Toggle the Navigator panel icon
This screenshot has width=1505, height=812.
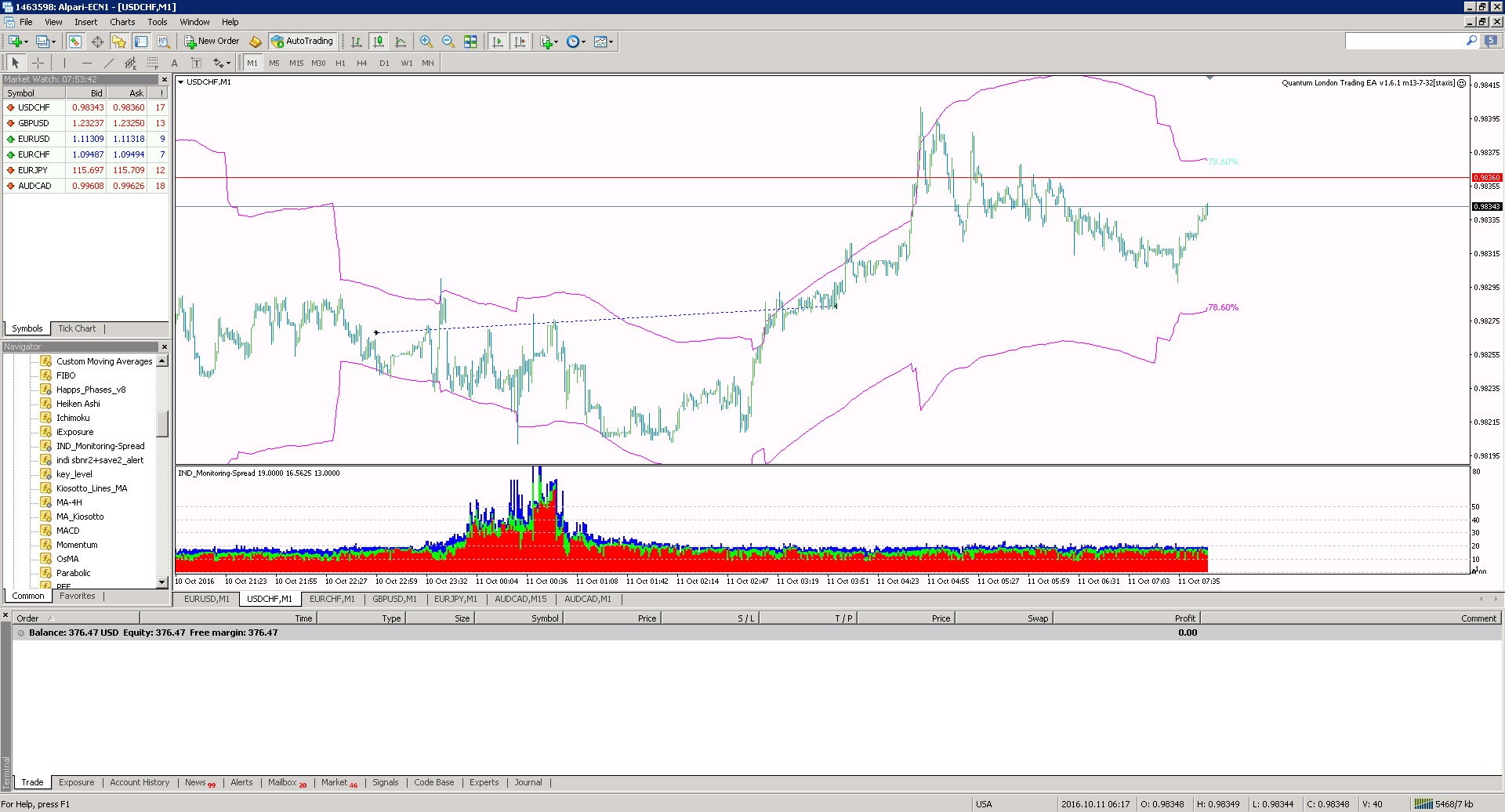coord(119,42)
